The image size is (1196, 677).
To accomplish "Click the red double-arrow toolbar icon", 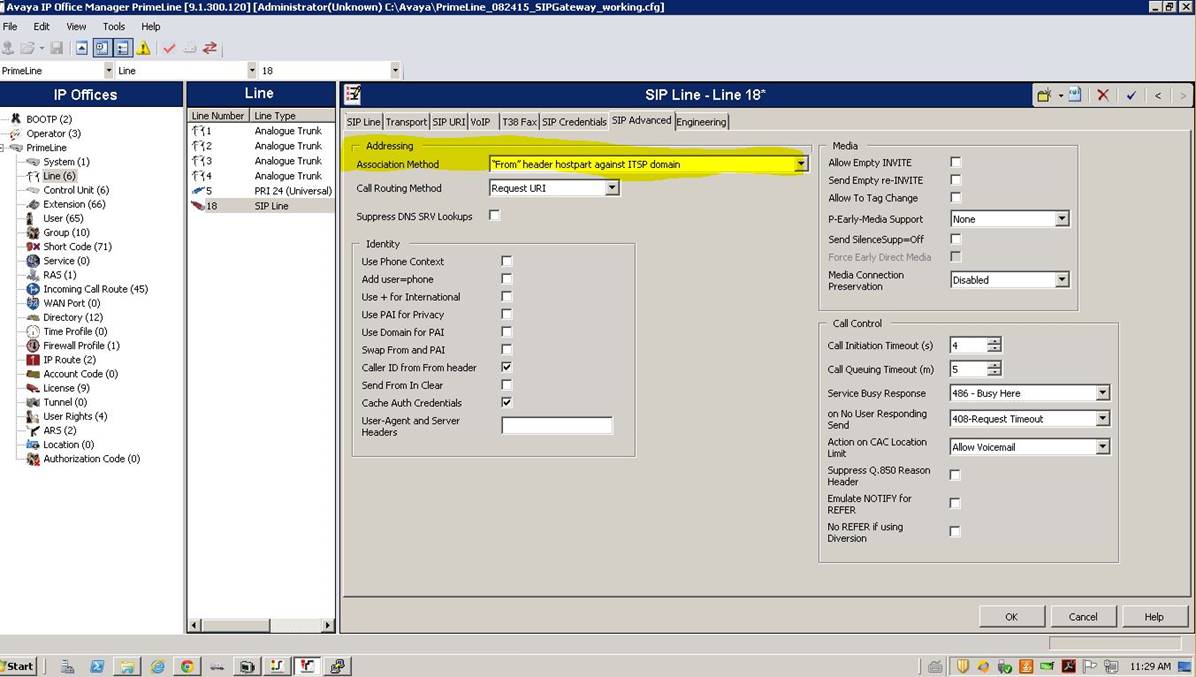I will [210, 48].
